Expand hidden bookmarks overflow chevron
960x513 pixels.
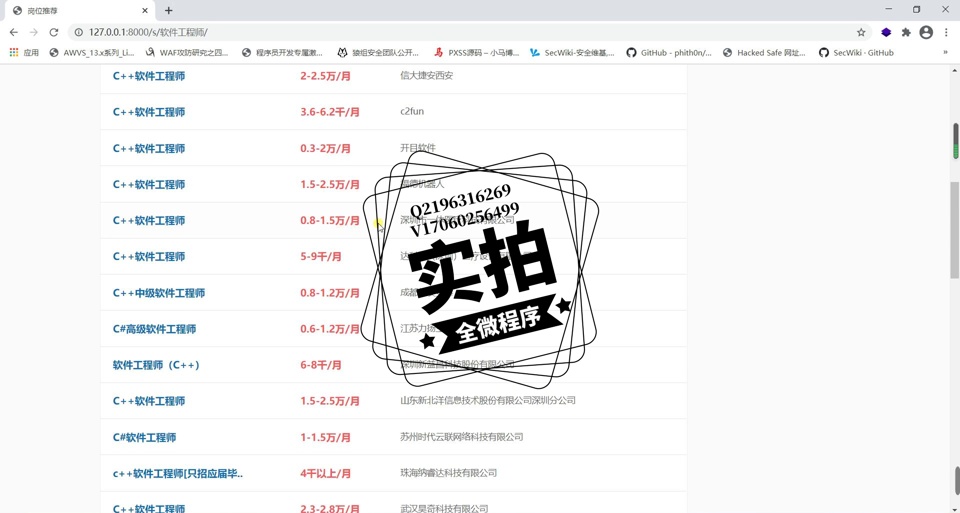point(945,53)
